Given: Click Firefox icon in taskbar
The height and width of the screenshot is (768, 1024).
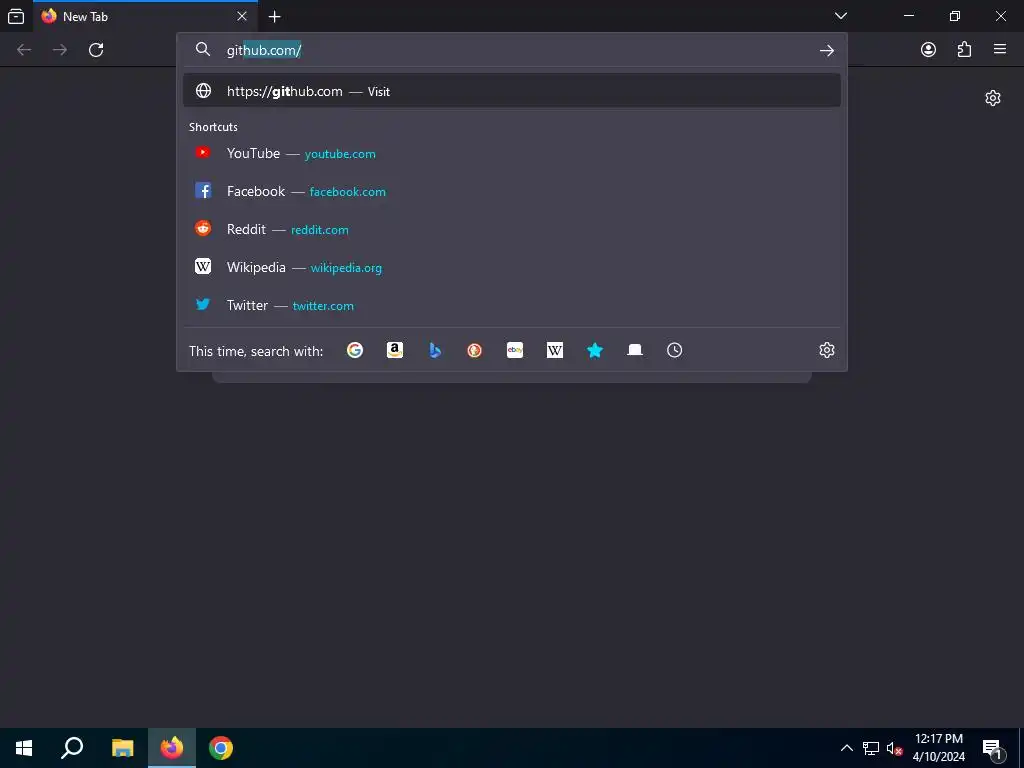Looking at the screenshot, I should coord(172,748).
